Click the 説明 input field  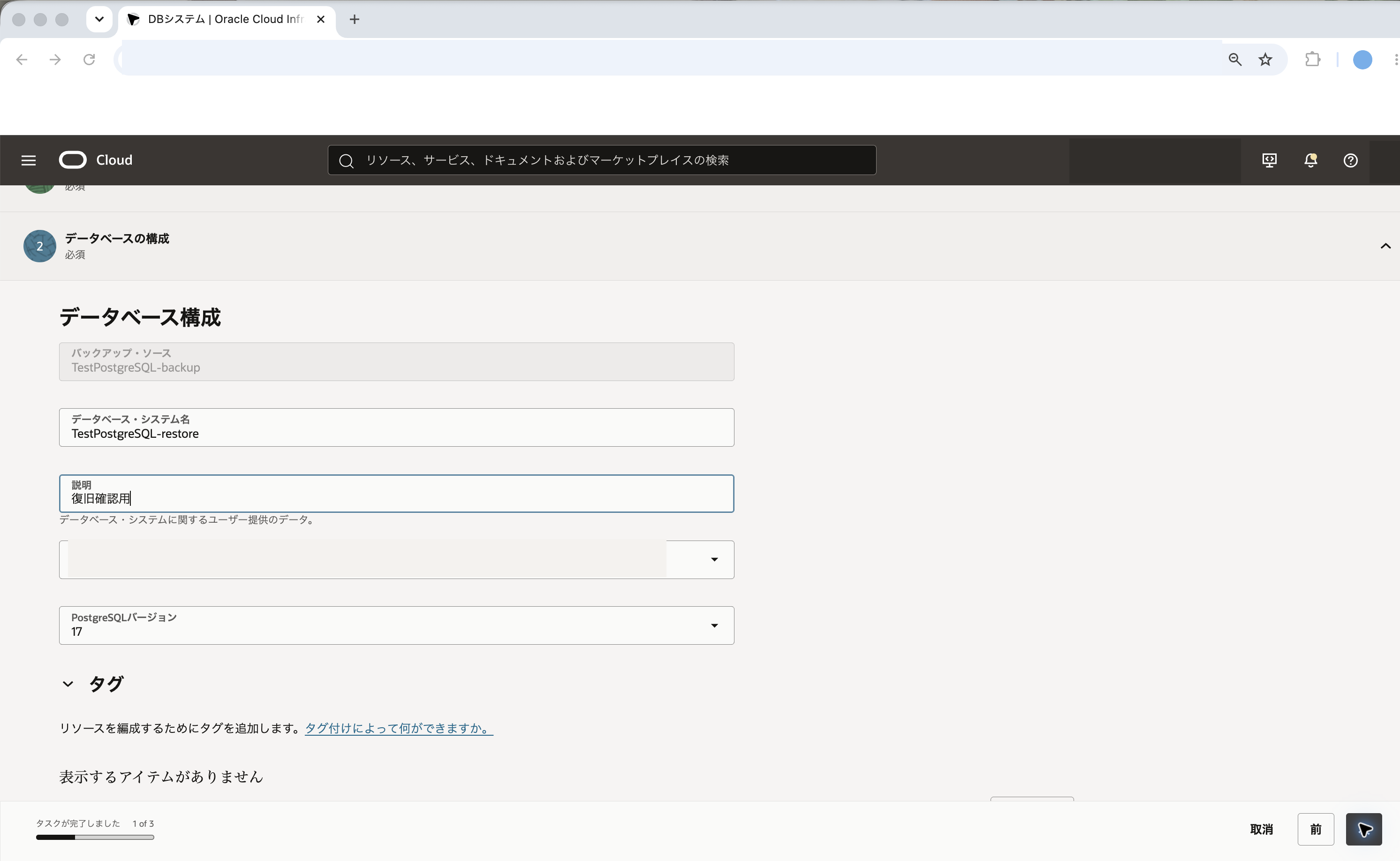tap(397, 494)
